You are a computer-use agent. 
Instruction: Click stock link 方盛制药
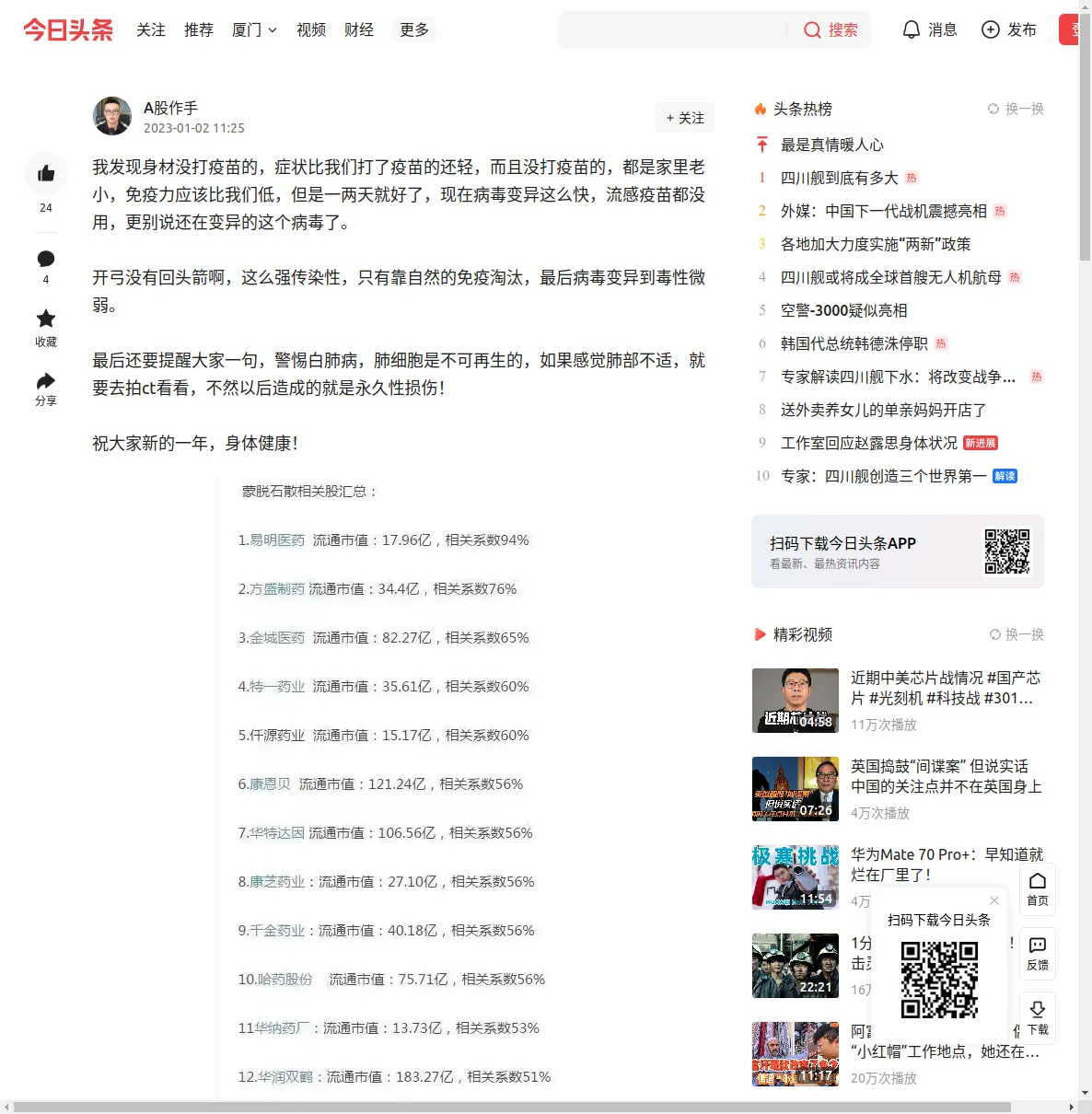tap(277, 588)
